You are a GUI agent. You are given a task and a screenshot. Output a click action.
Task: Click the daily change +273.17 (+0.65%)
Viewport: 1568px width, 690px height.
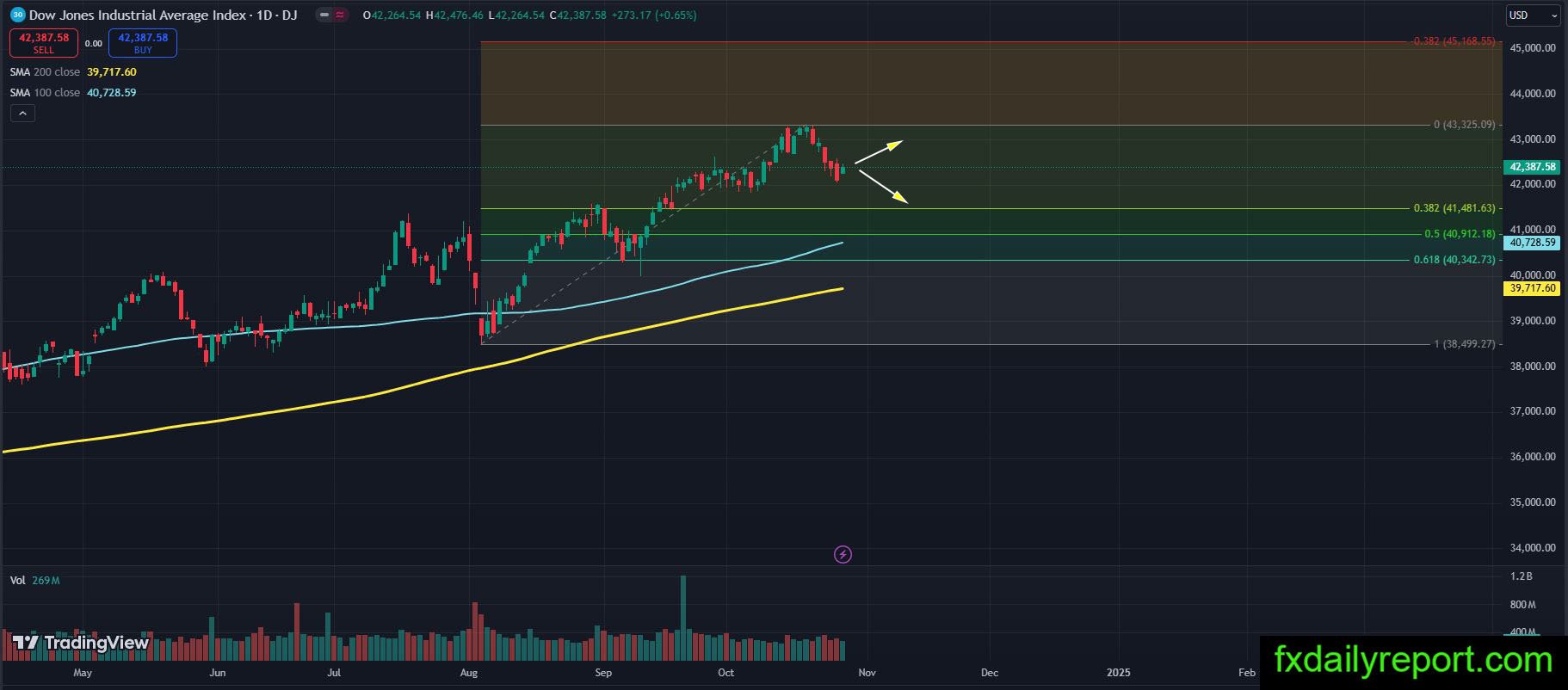click(x=653, y=15)
